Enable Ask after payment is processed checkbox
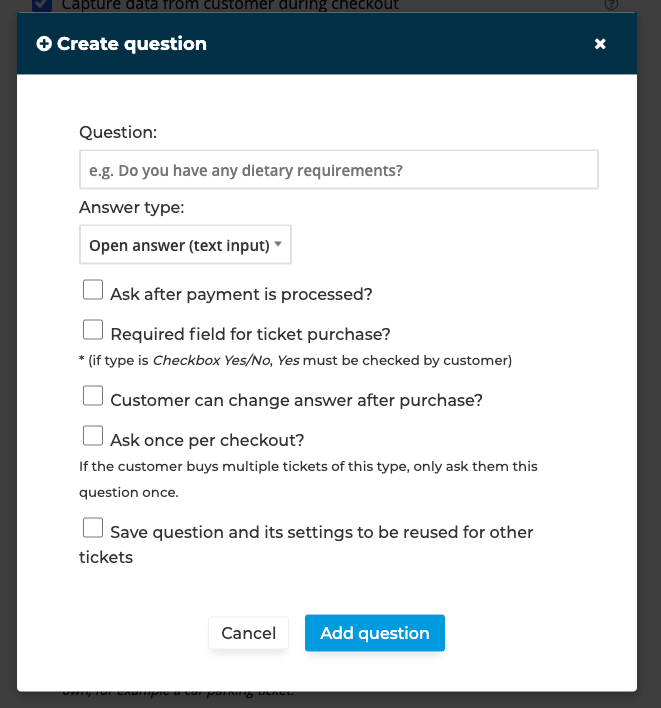This screenshot has width=661, height=708. pyautogui.click(x=93, y=289)
